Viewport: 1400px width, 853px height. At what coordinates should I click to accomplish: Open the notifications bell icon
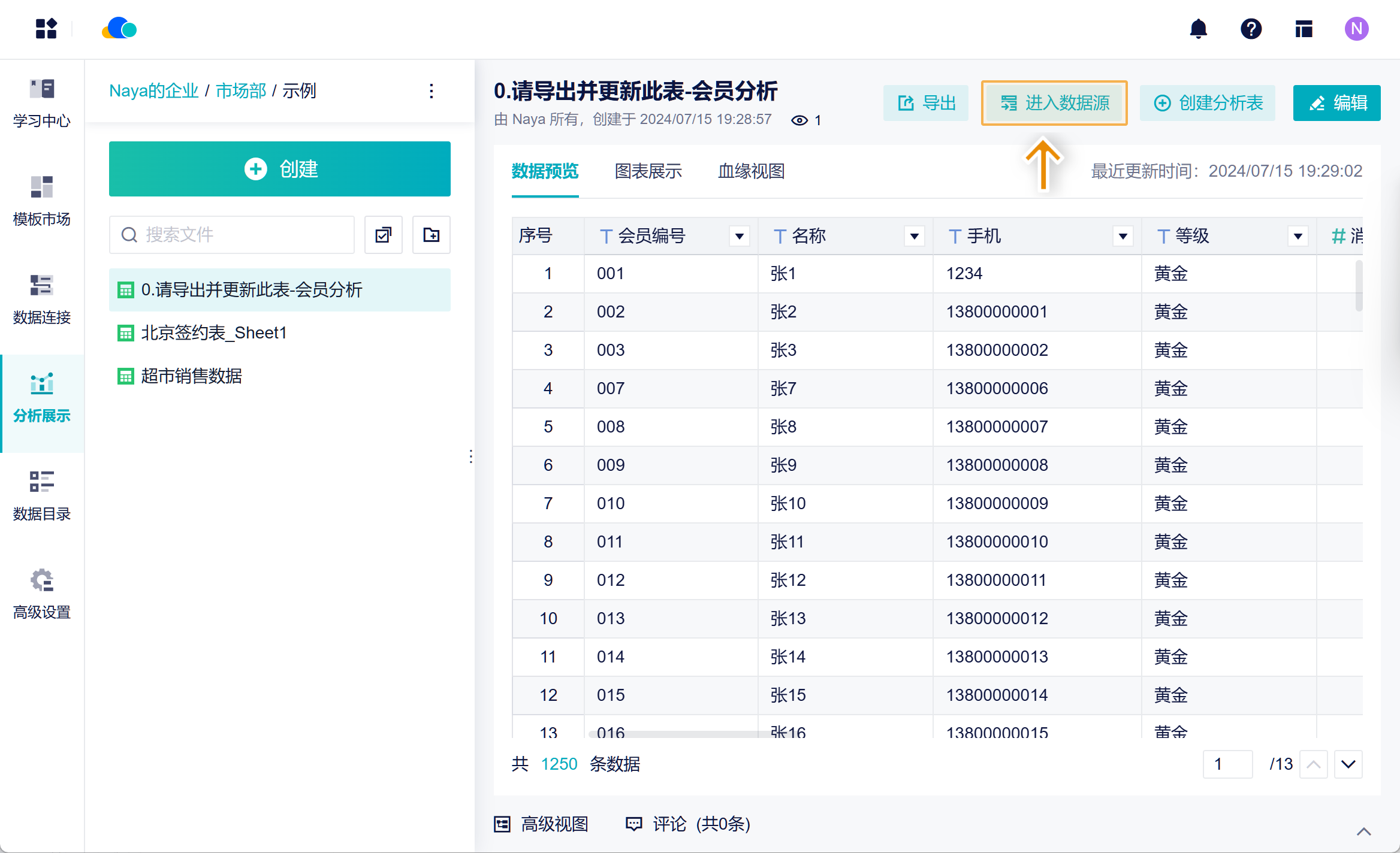coord(1198,29)
